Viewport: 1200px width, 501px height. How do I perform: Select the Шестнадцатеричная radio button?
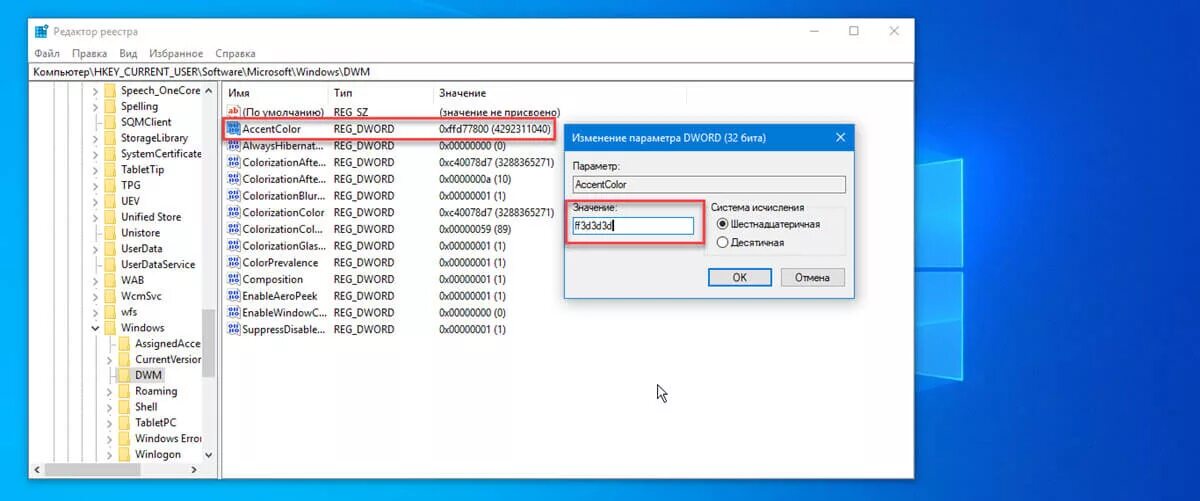pyautogui.click(x=723, y=224)
